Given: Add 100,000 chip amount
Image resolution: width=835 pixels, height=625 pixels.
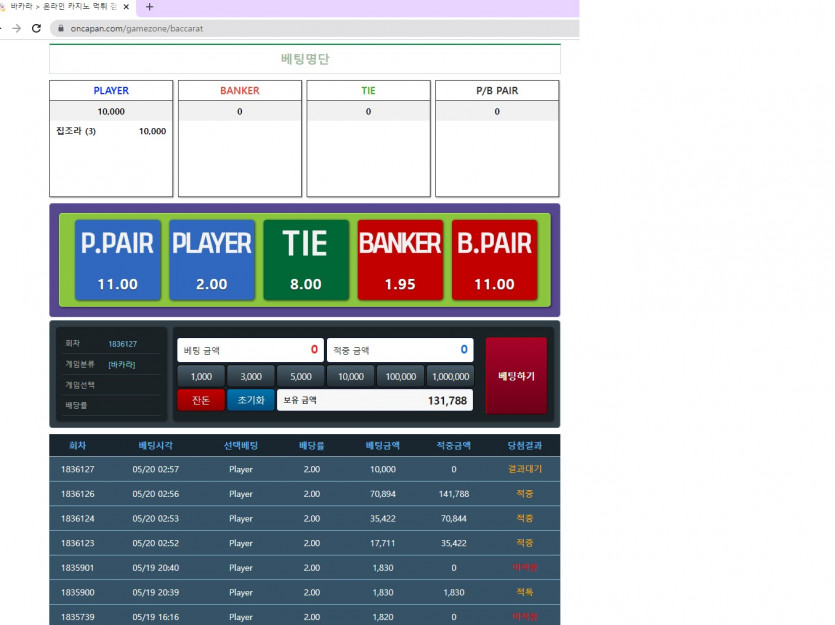Looking at the screenshot, I should tap(400, 376).
